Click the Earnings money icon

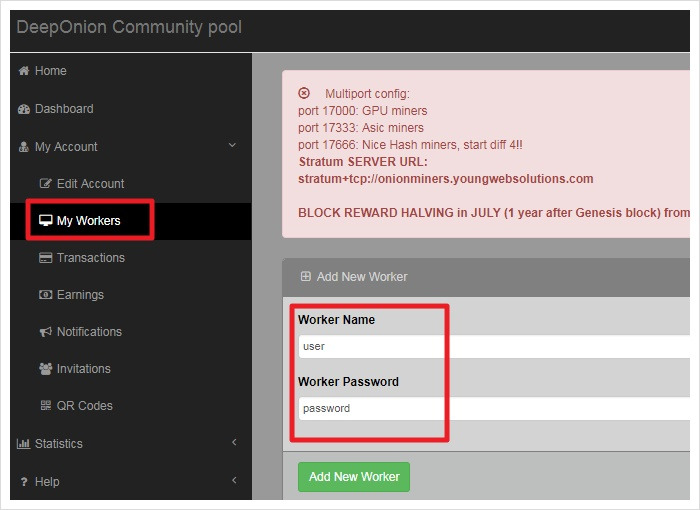pyautogui.click(x=46, y=295)
